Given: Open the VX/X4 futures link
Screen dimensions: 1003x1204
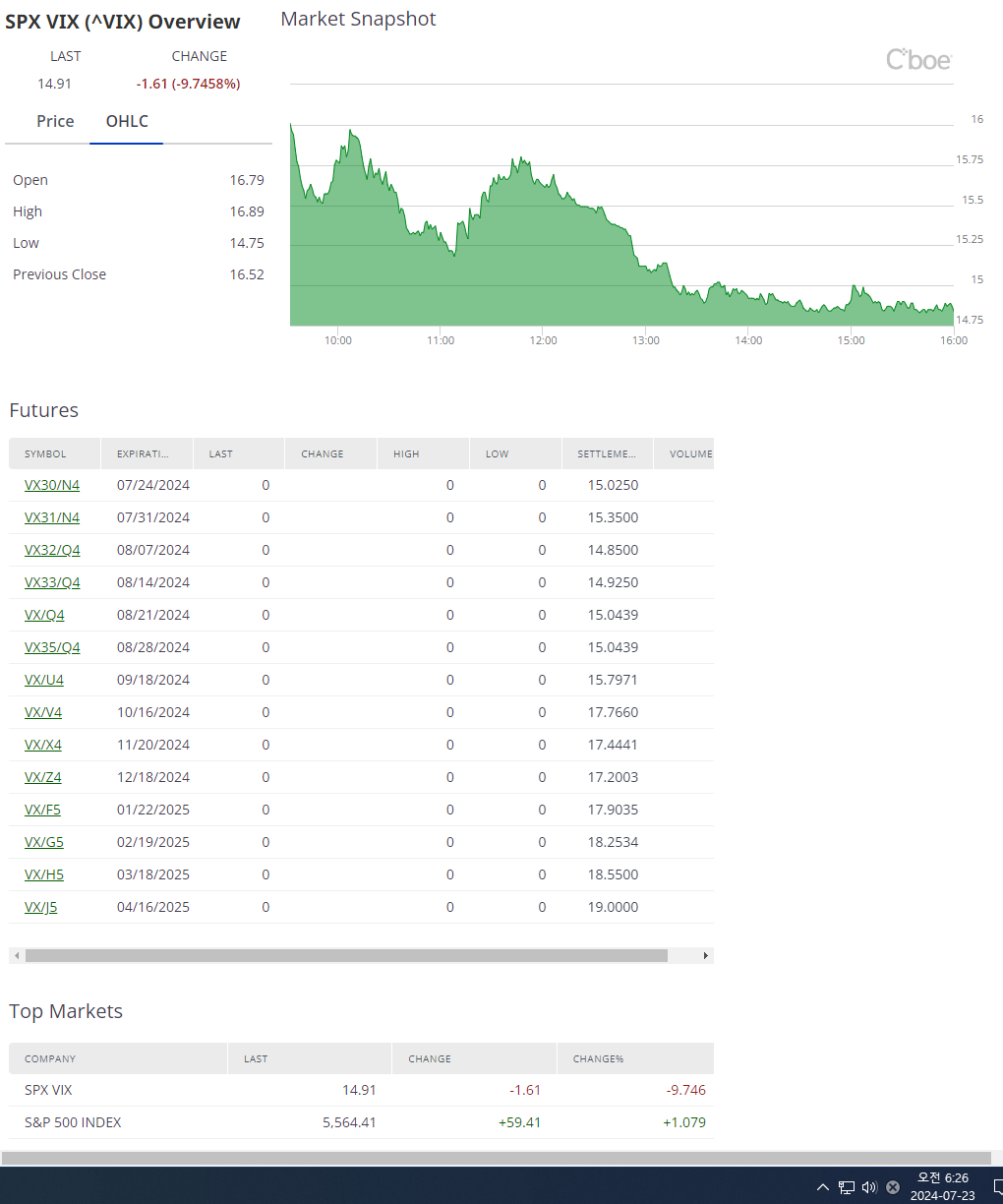Looking at the screenshot, I should pyautogui.click(x=43, y=745).
